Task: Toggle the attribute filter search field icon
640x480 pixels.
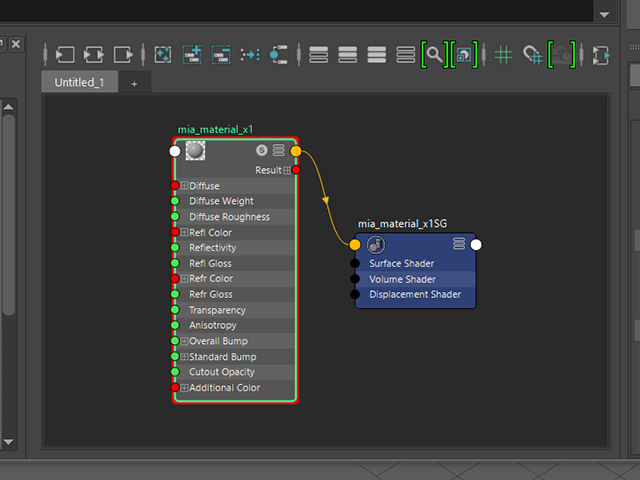Action: click(x=434, y=55)
